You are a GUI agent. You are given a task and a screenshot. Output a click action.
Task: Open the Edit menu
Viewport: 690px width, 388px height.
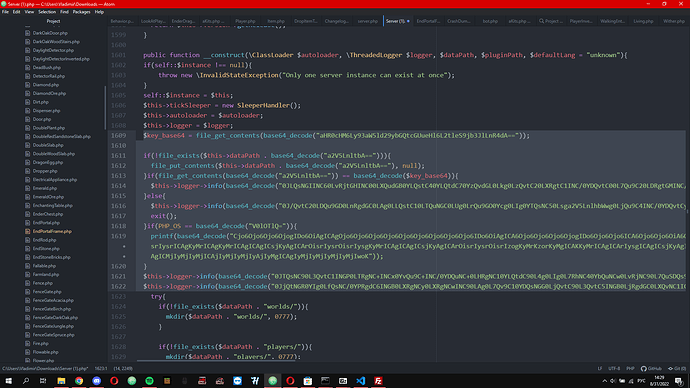tap(16, 12)
